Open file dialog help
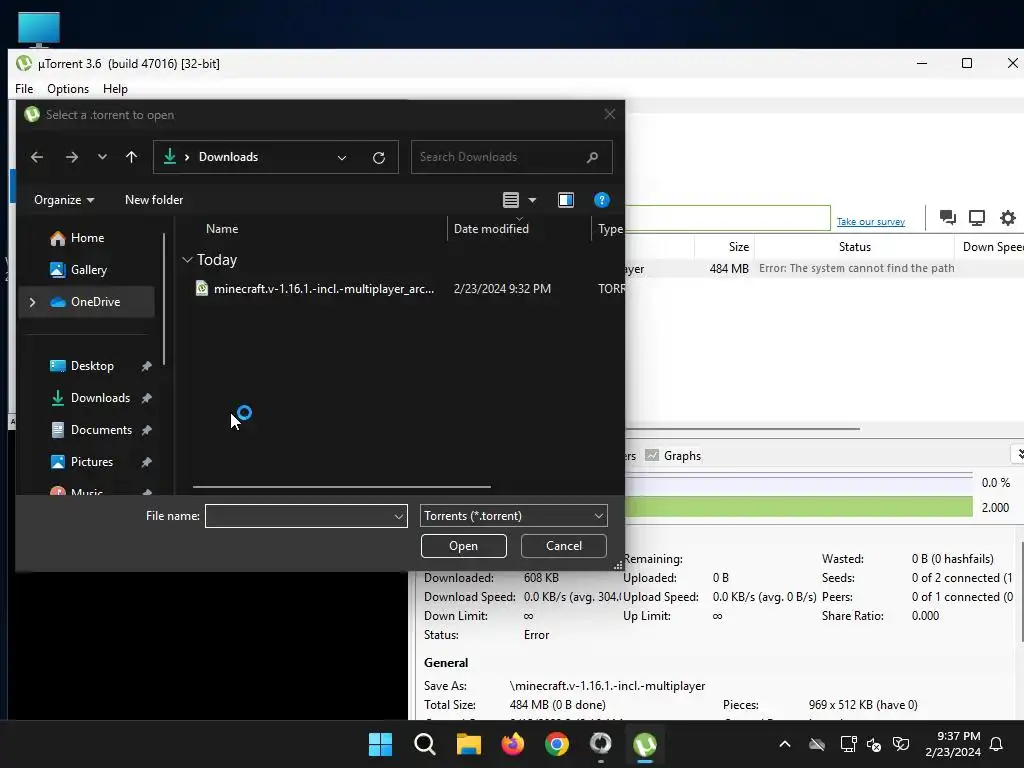Image resolution: width=1024 pixels, height=768 pixels. pos(601,200)
